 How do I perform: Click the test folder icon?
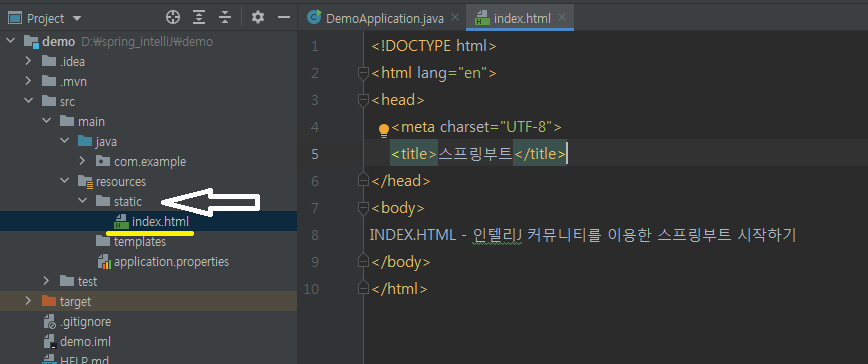point(67,282)
